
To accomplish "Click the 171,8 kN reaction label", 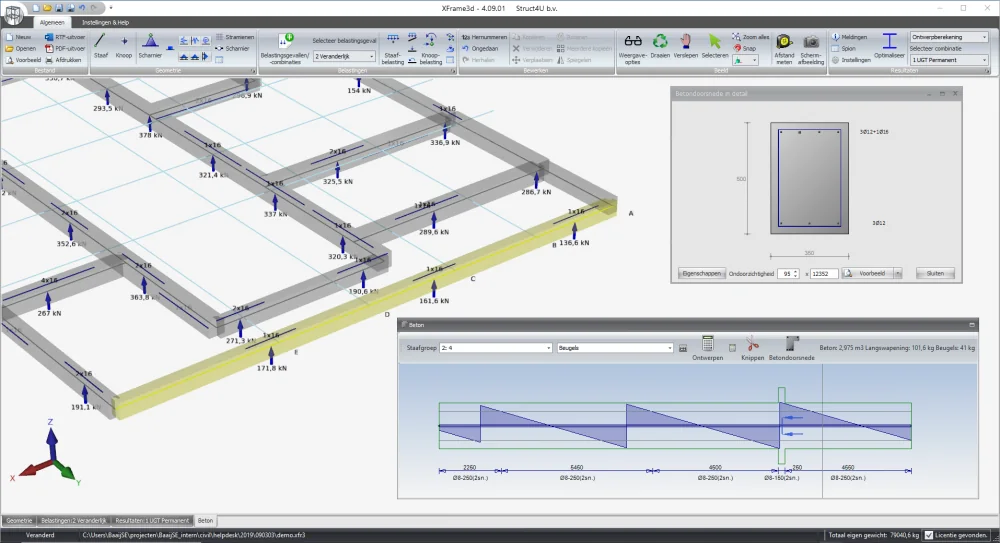I will point(272,368).
